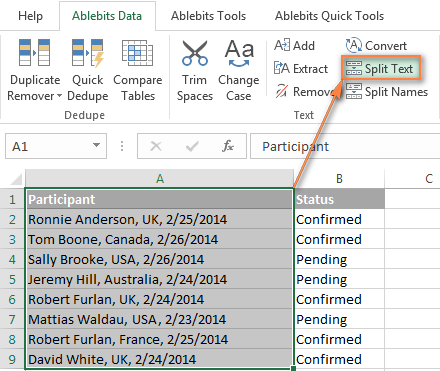Select row 2 header
Screen dimensions: 440x371
12,219
